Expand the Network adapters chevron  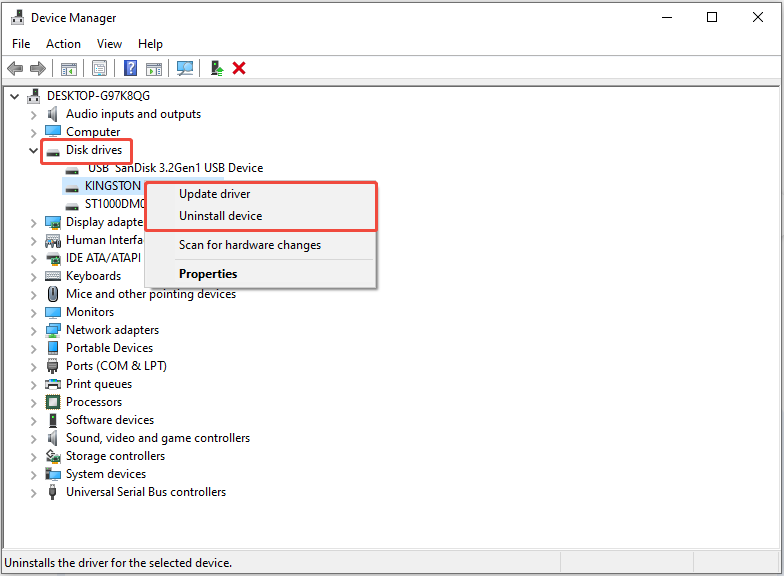click(34, 330)
